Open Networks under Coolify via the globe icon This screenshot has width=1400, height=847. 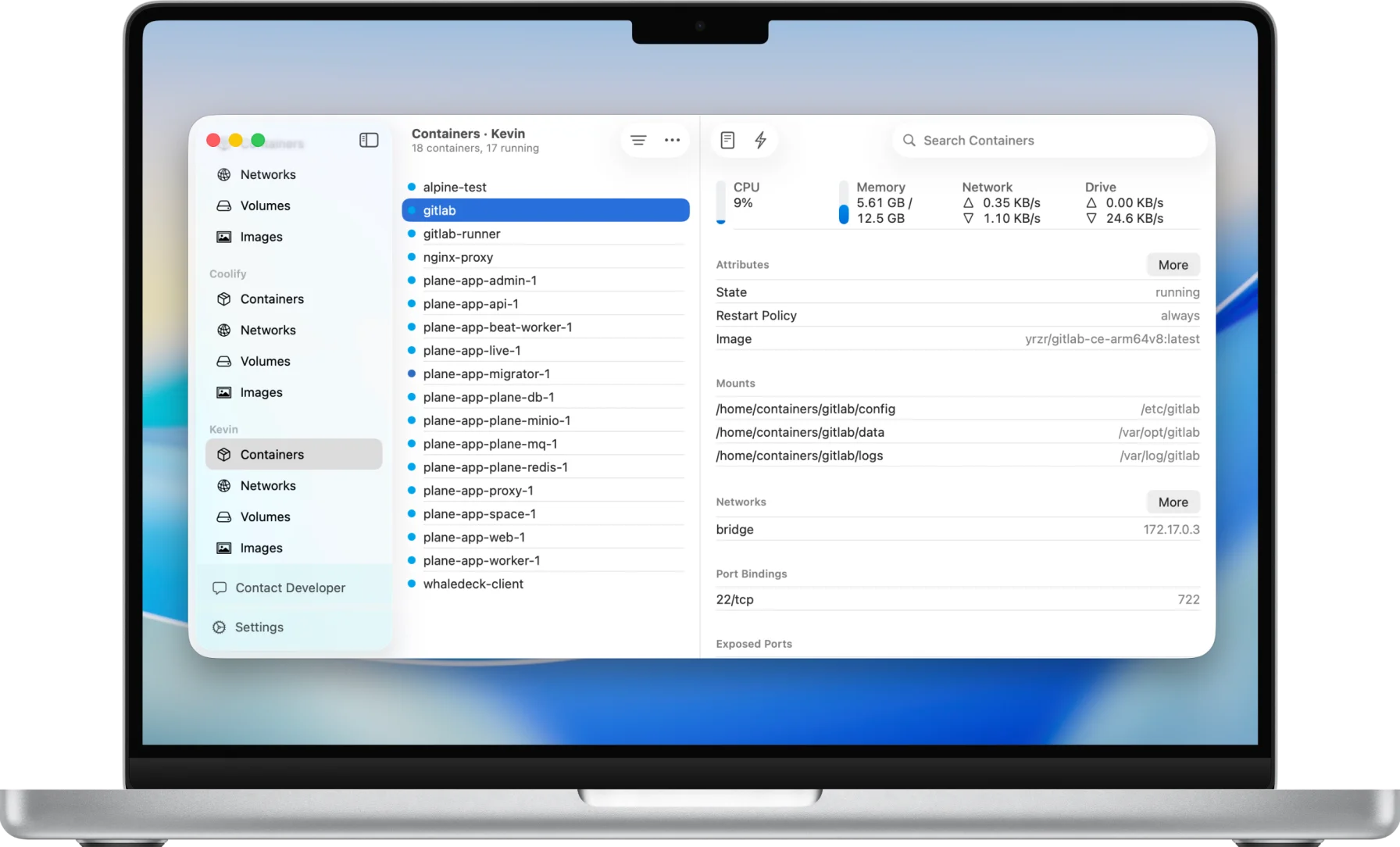pyautogui.click(x=269, y=330)
